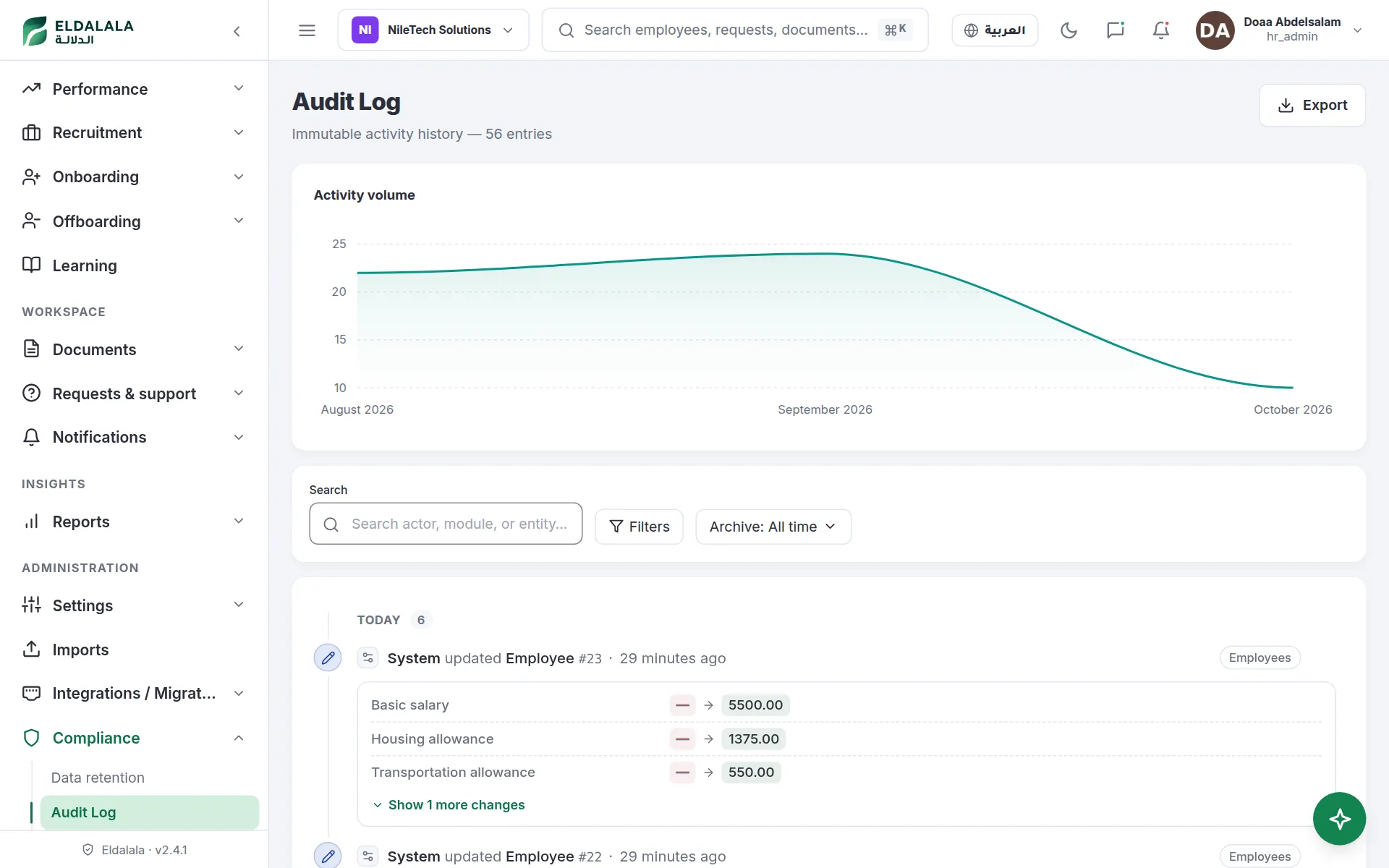Click the Offboarding user-minus icon
The width and height of the screenshot is (1389, 868).
(x=31, y=221)
